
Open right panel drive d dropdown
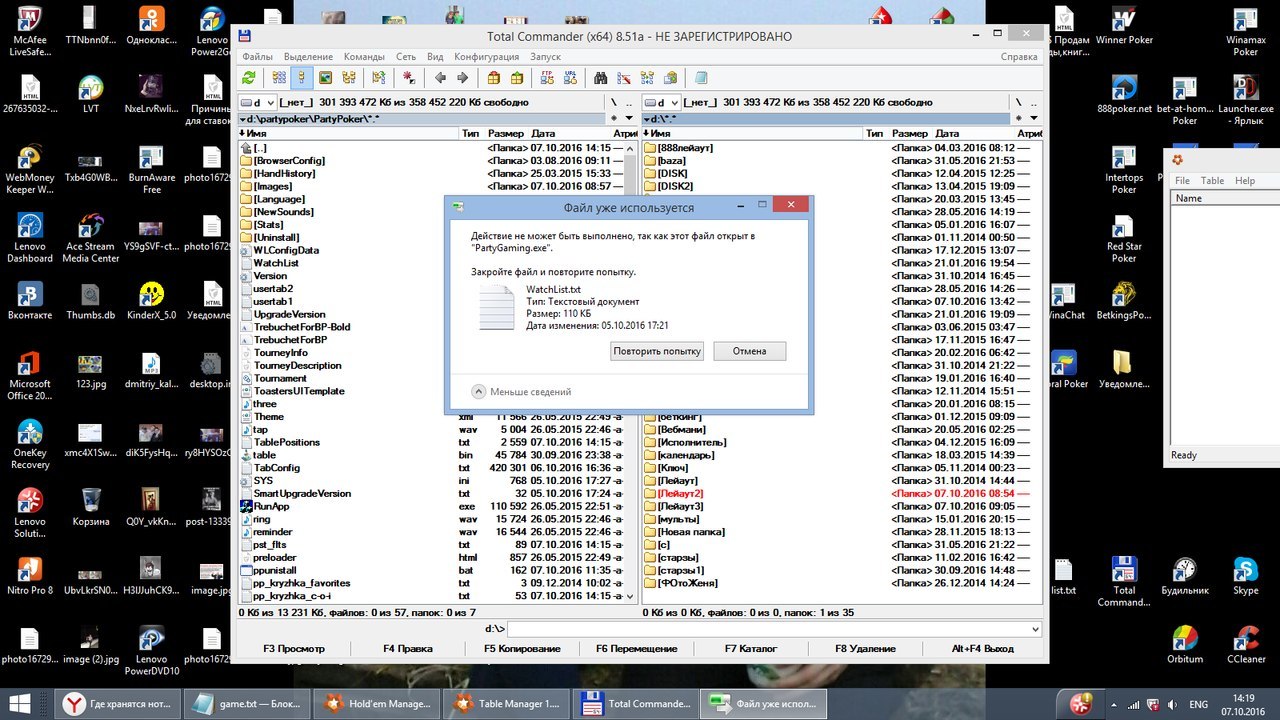[x=662, y=102]
